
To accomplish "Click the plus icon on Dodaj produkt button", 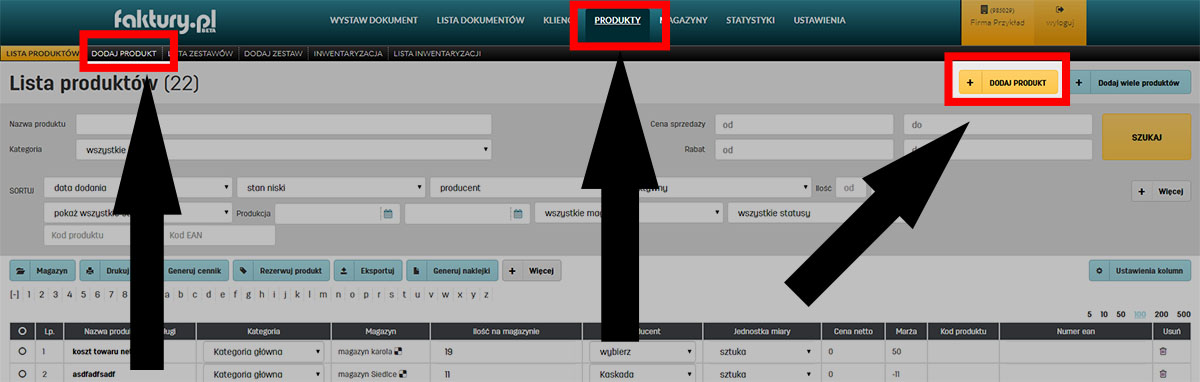I will tap(970, 83).
